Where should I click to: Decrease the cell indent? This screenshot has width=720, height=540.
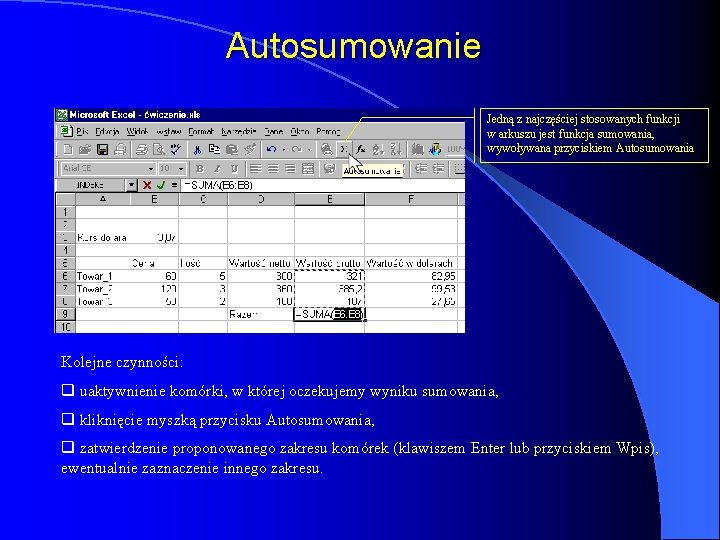(x=421, y=169)
